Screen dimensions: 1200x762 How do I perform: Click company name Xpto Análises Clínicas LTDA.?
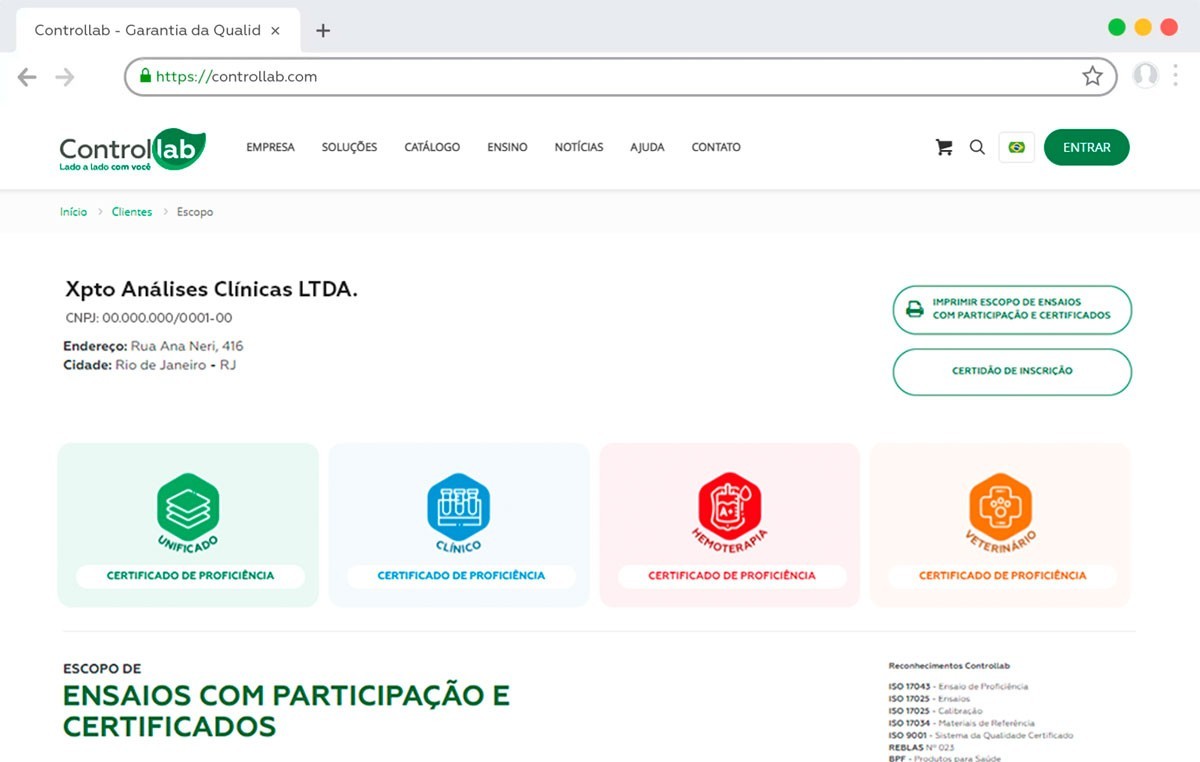(x=211, y=290)
